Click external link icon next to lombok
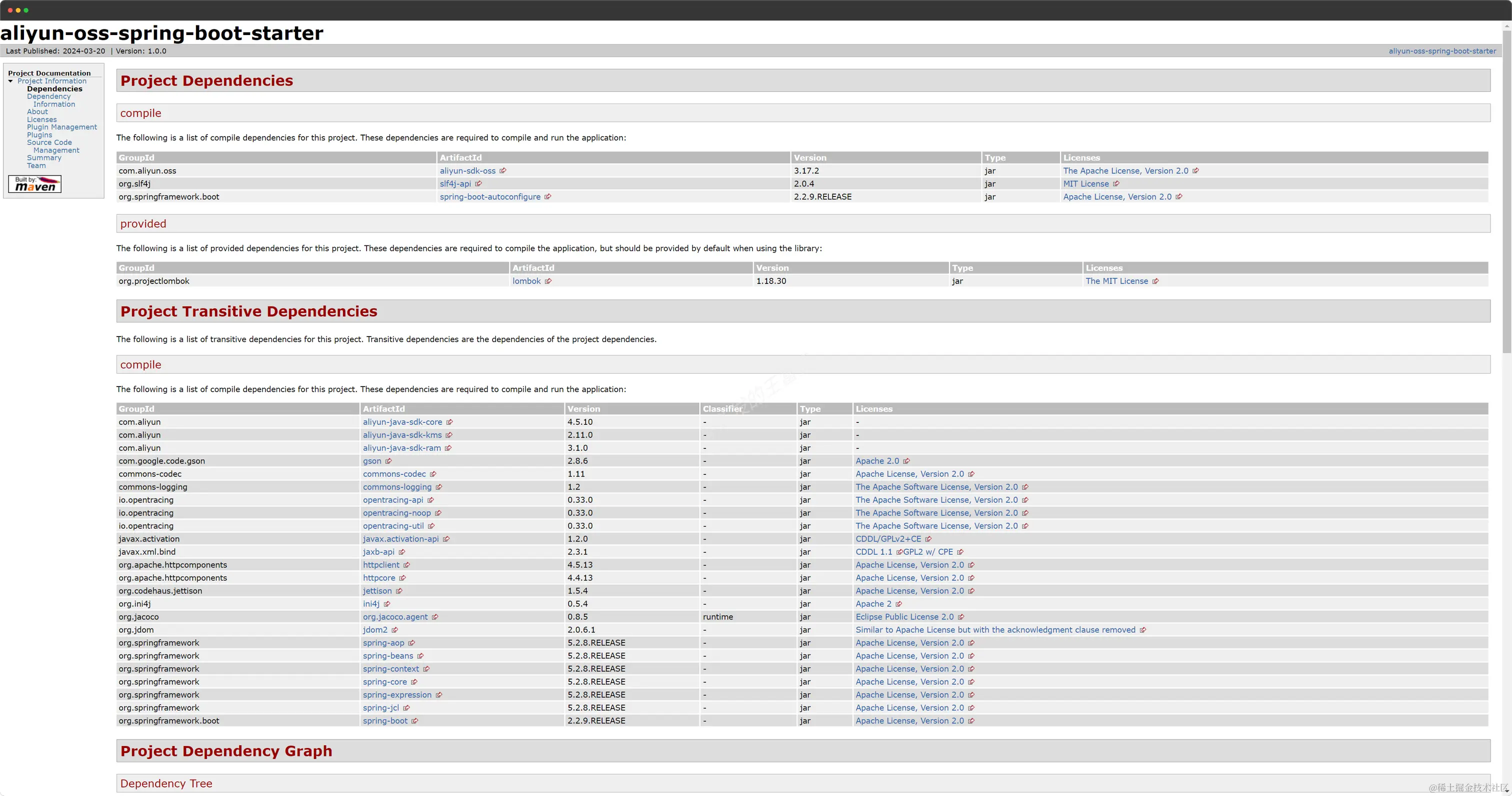 pos(548,281)
